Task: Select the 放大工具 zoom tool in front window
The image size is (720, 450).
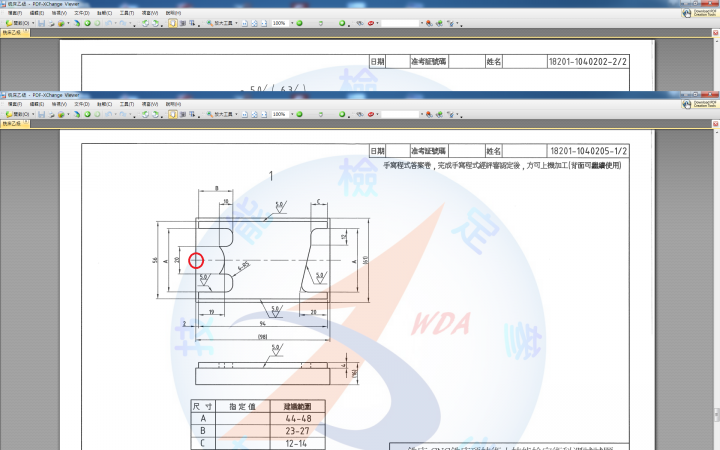Action: [x=219, y=114]
